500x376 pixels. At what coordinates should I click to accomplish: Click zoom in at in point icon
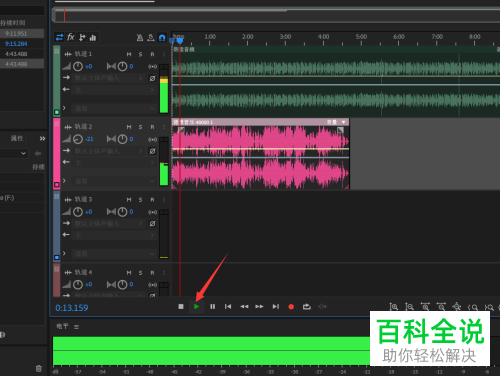(473, 307)
